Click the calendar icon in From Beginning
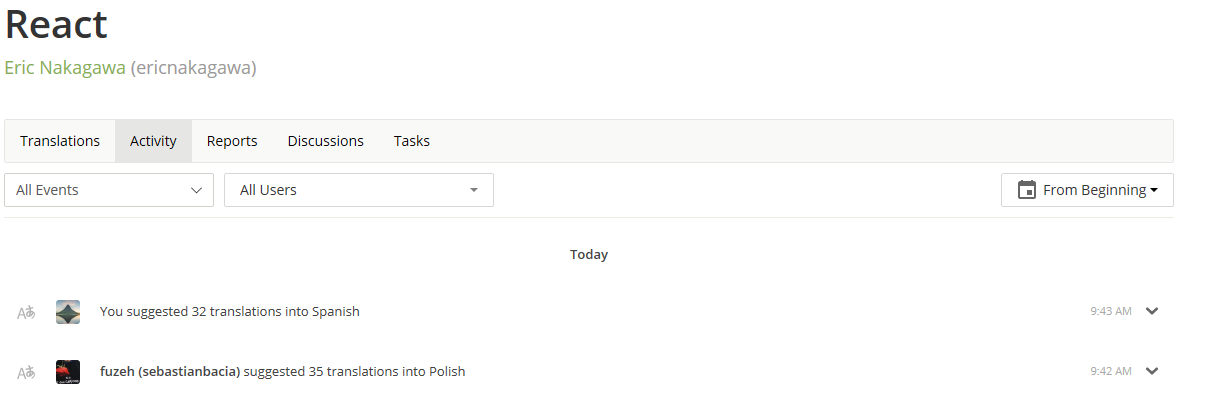The height and width of the screenshot is (404, 1206). 1026,190
